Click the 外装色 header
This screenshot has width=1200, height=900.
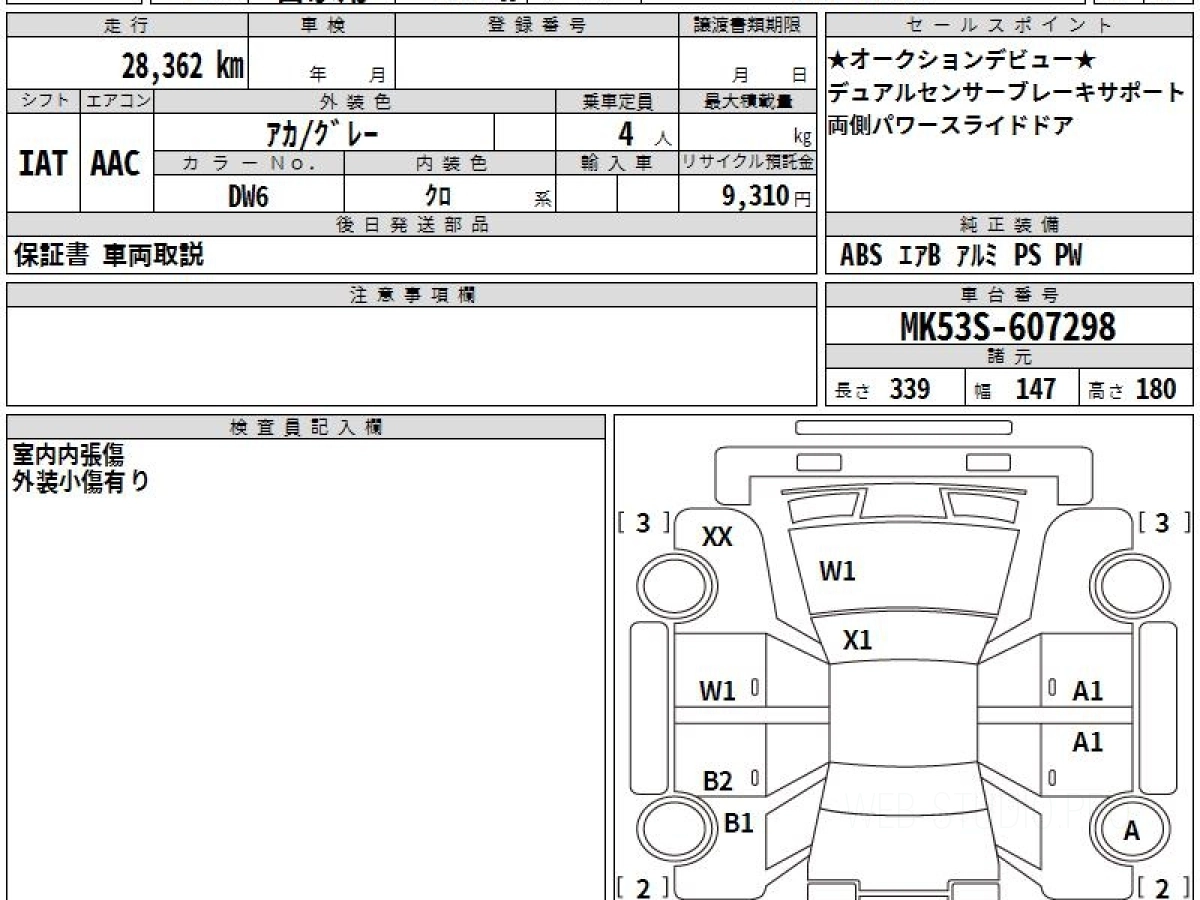pyautogui.click(x=355, y=101)
